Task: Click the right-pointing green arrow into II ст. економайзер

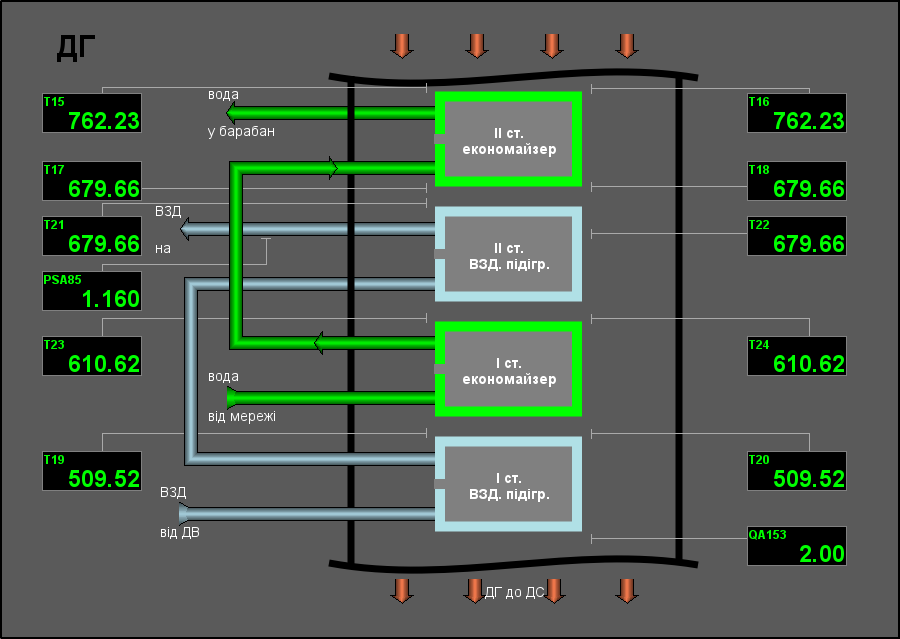Action: coord(333,168)
